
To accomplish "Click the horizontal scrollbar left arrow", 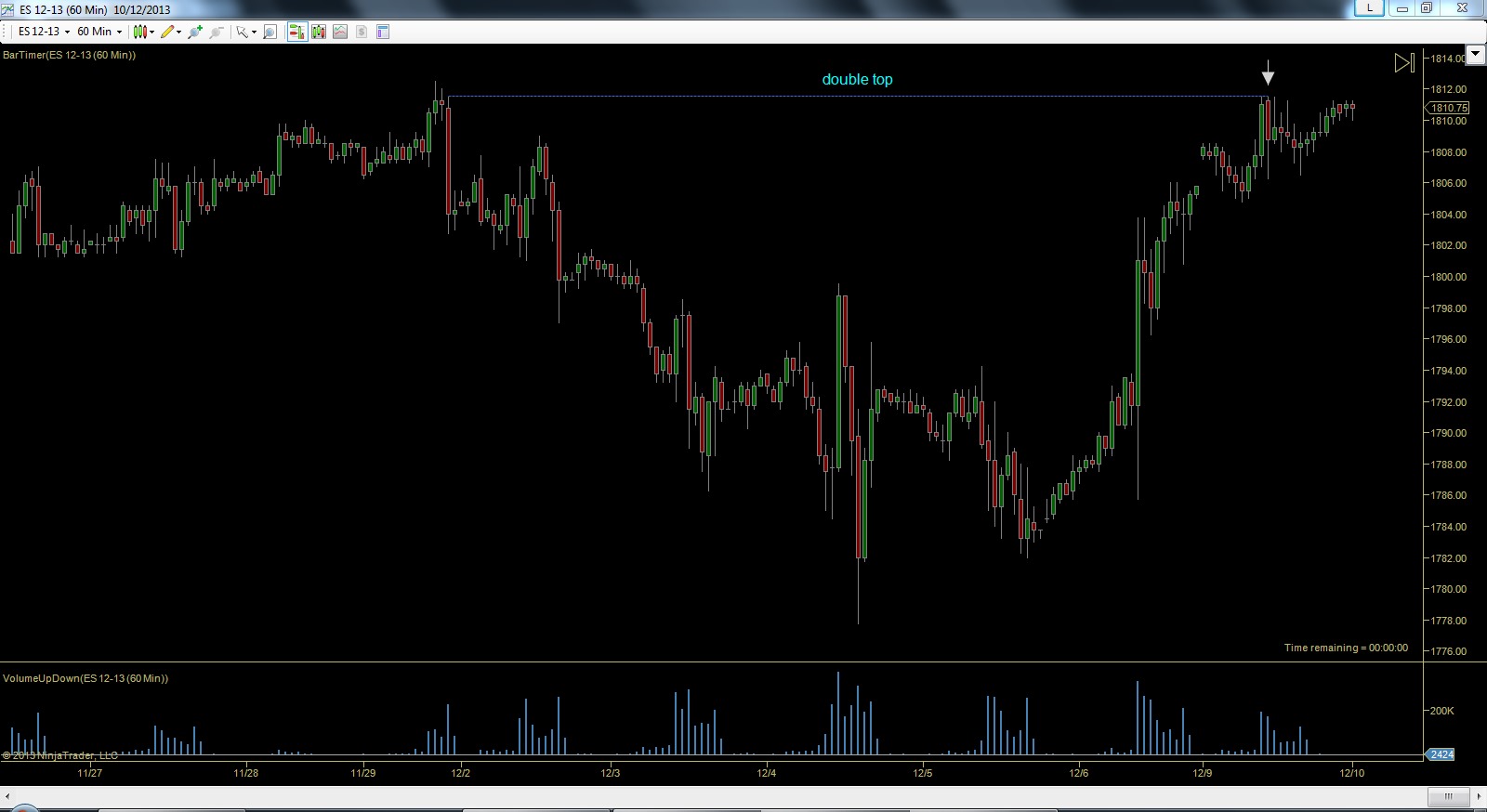I will 8,796.
